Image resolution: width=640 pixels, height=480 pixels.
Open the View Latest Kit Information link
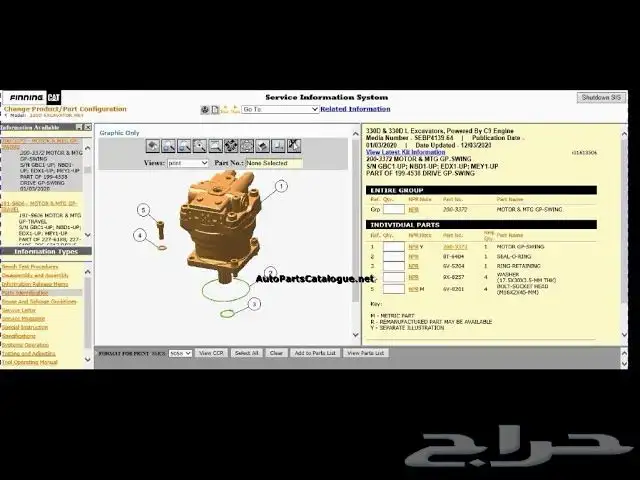404,151
